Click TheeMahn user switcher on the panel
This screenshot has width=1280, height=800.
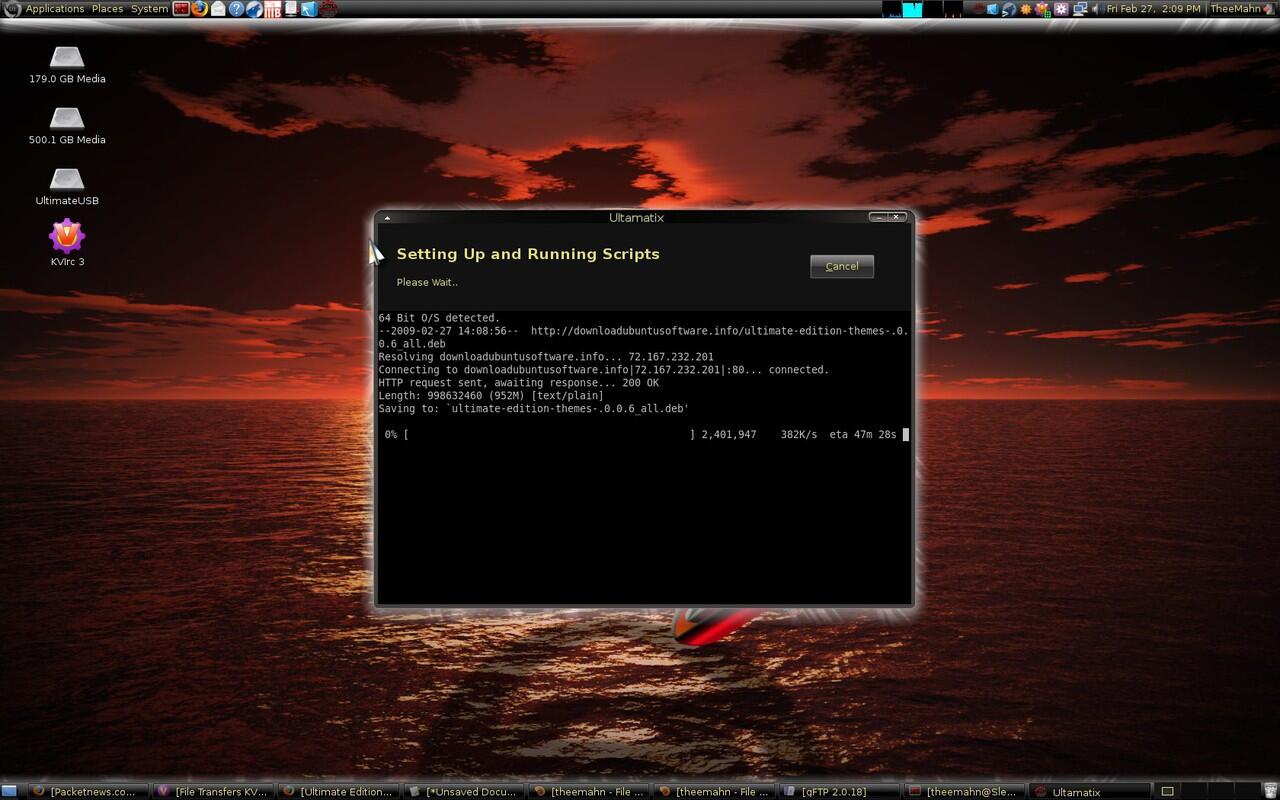pos(1235,9)
